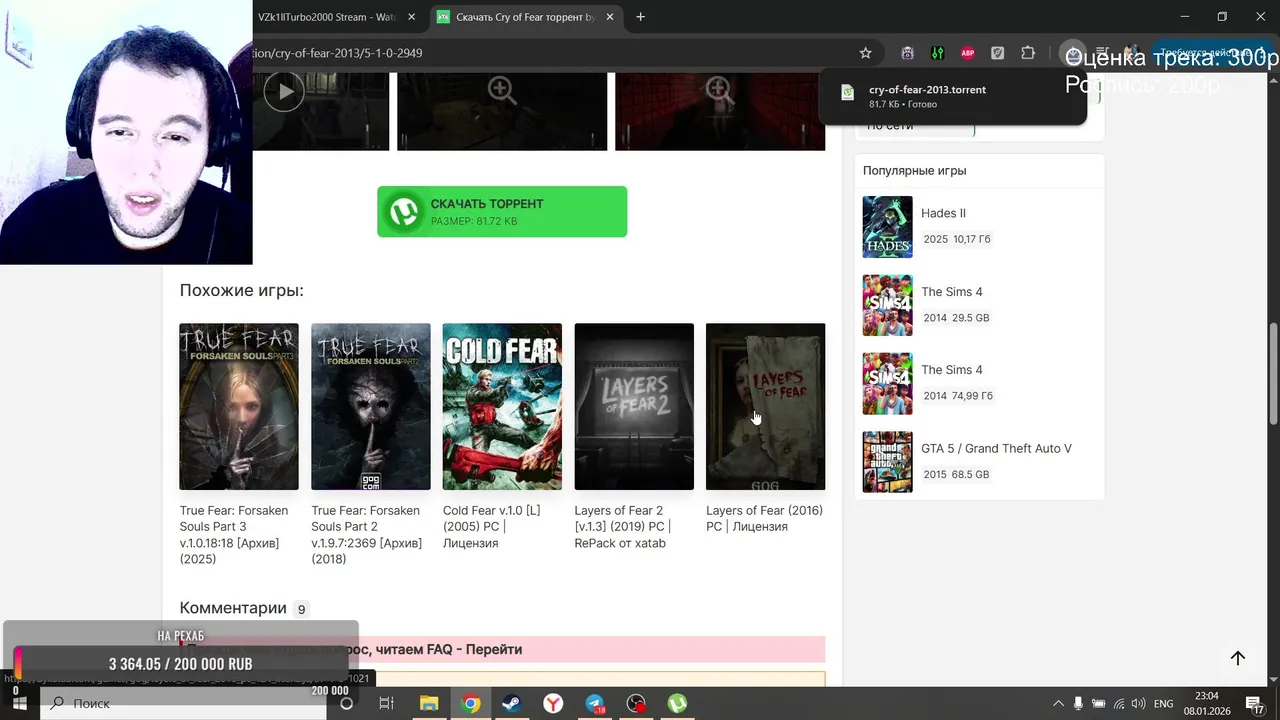This screenshot has width=1280, height=720.
Task: Click the Комментарии heading
Action: [x=233, y=608]
